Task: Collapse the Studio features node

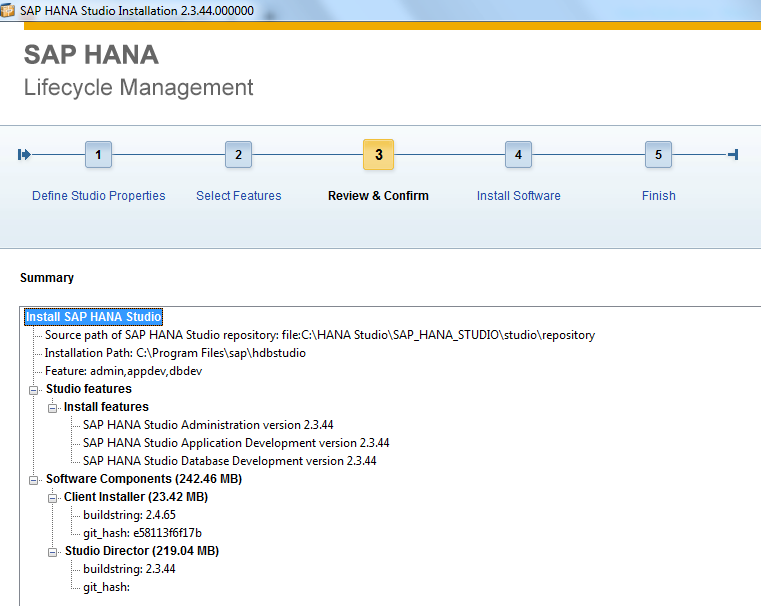Action: pyautogui.click(x=33, y=390)
